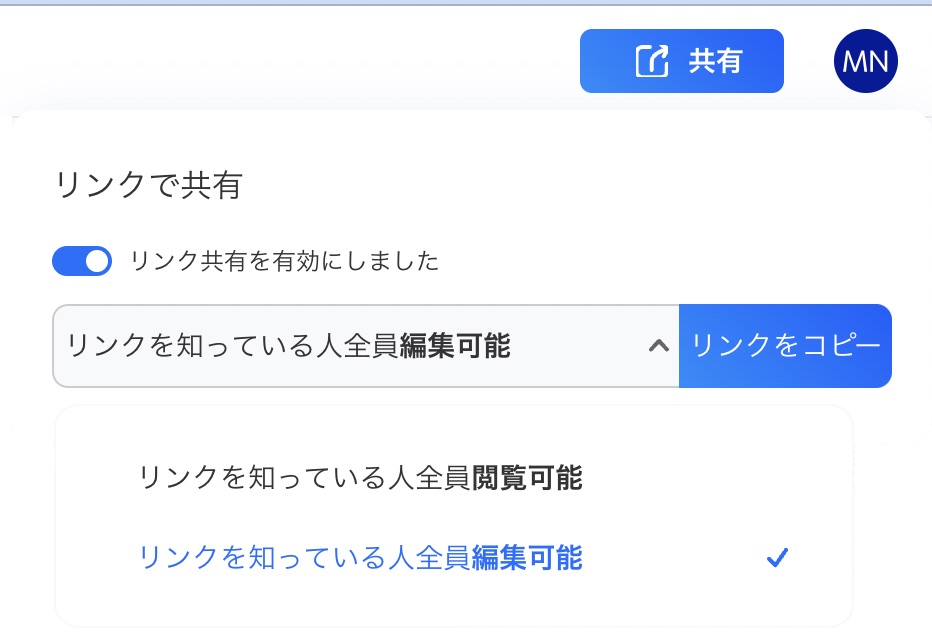Click the link permission combo box
Image resolution: width=932 pixels, height=642 pixels.
[360, 346]
